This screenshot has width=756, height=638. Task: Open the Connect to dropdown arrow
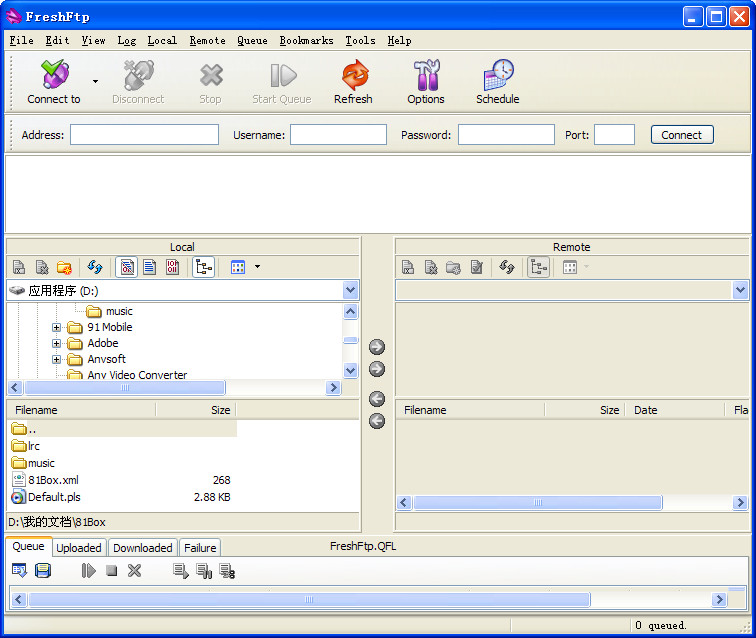[95, 81]
